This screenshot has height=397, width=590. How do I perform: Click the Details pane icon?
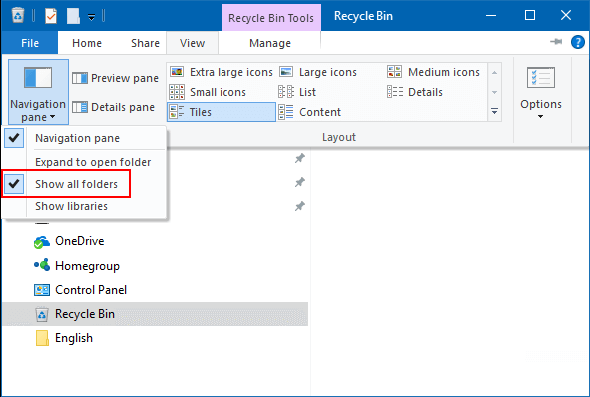pos(80,107)
